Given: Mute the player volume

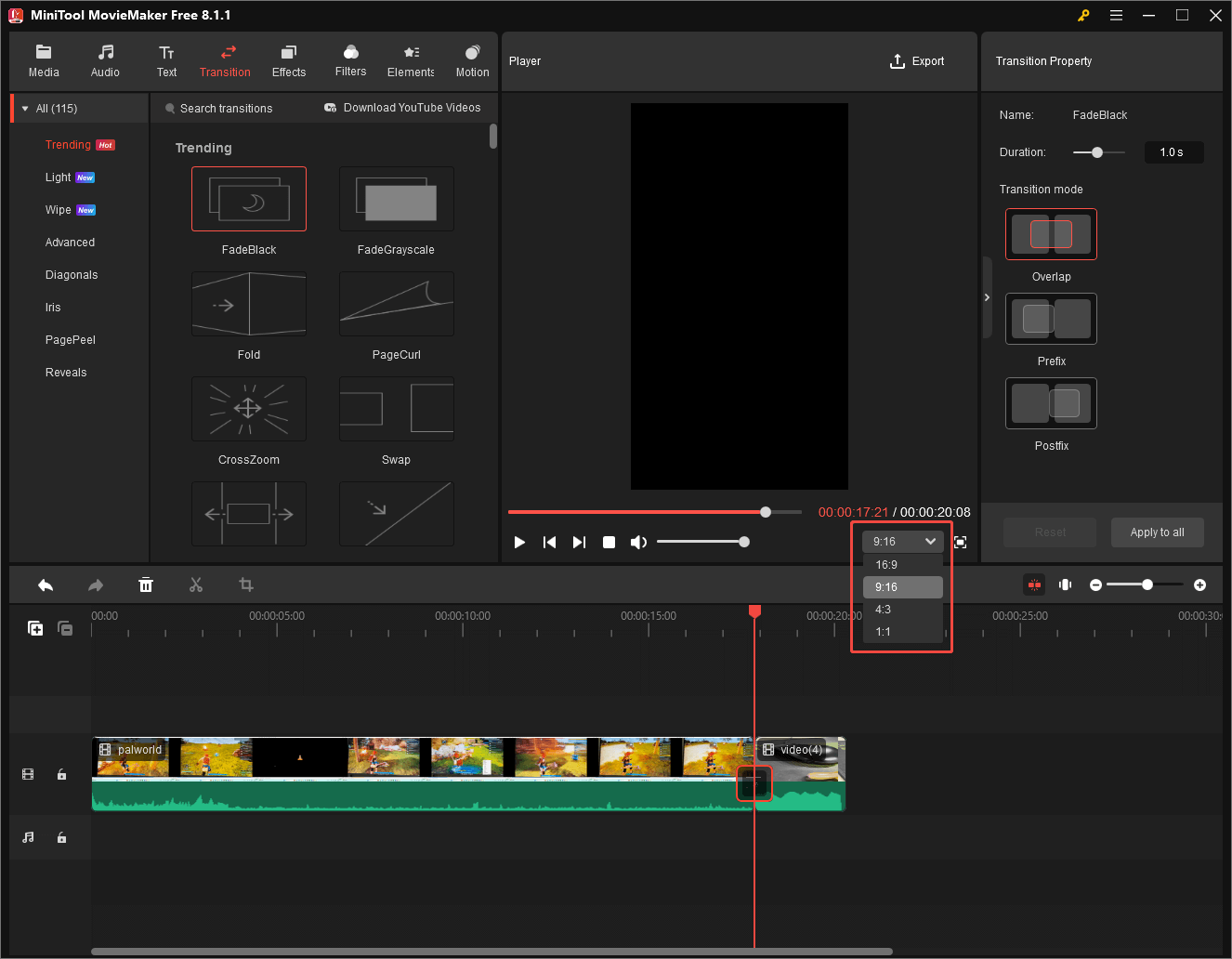Looking at the screenshot, I should tap(638, 542).
